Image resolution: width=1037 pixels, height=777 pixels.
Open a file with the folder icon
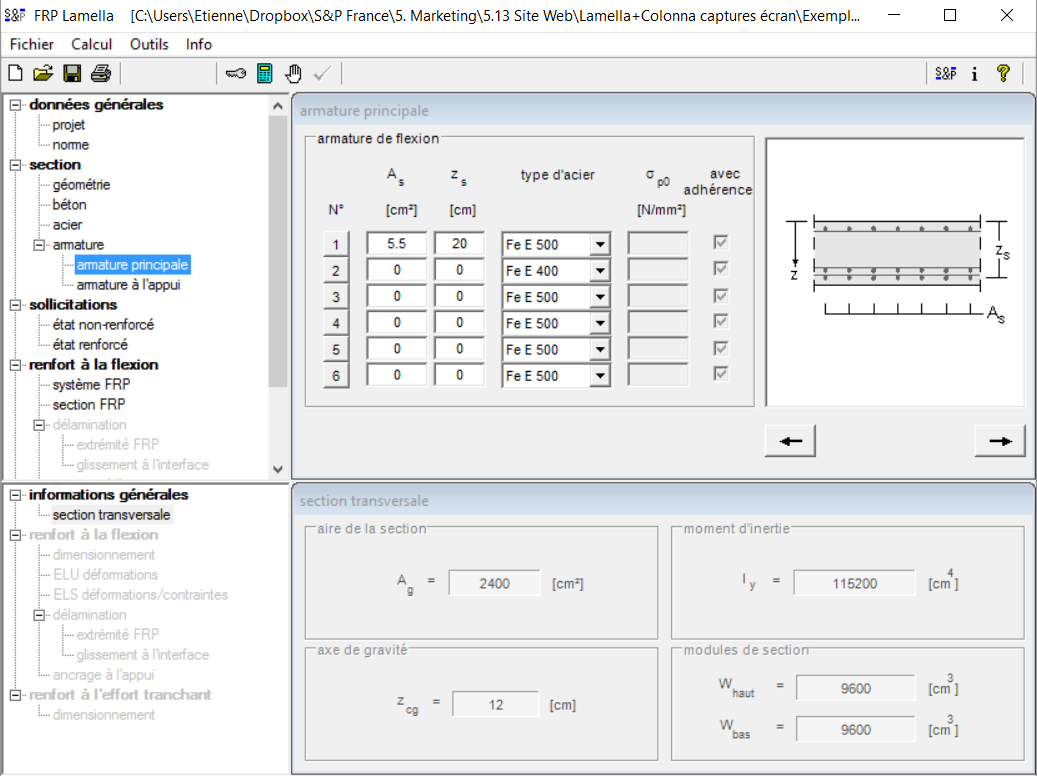point(43,73)
